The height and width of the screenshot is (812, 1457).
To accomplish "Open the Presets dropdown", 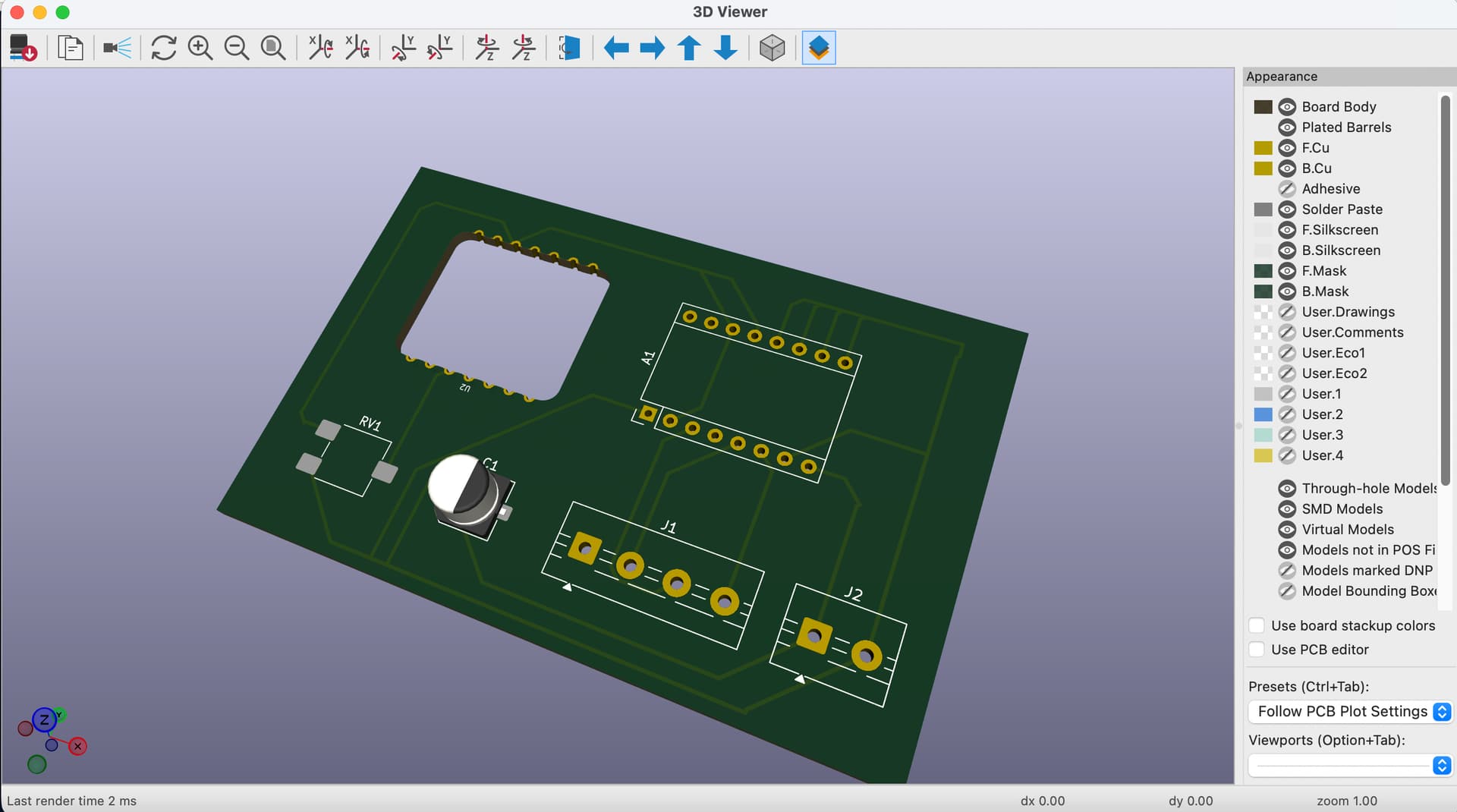I will (1350, 712).
